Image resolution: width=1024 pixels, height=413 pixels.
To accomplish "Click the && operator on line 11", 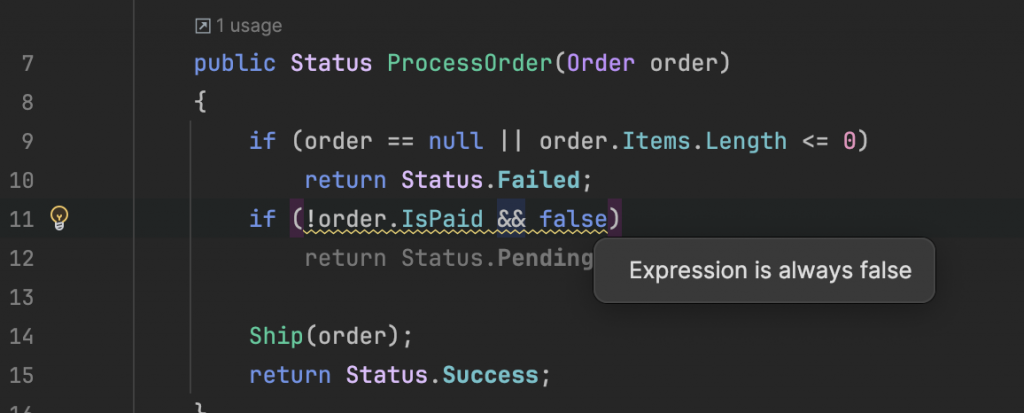I will tap(511, 219).
